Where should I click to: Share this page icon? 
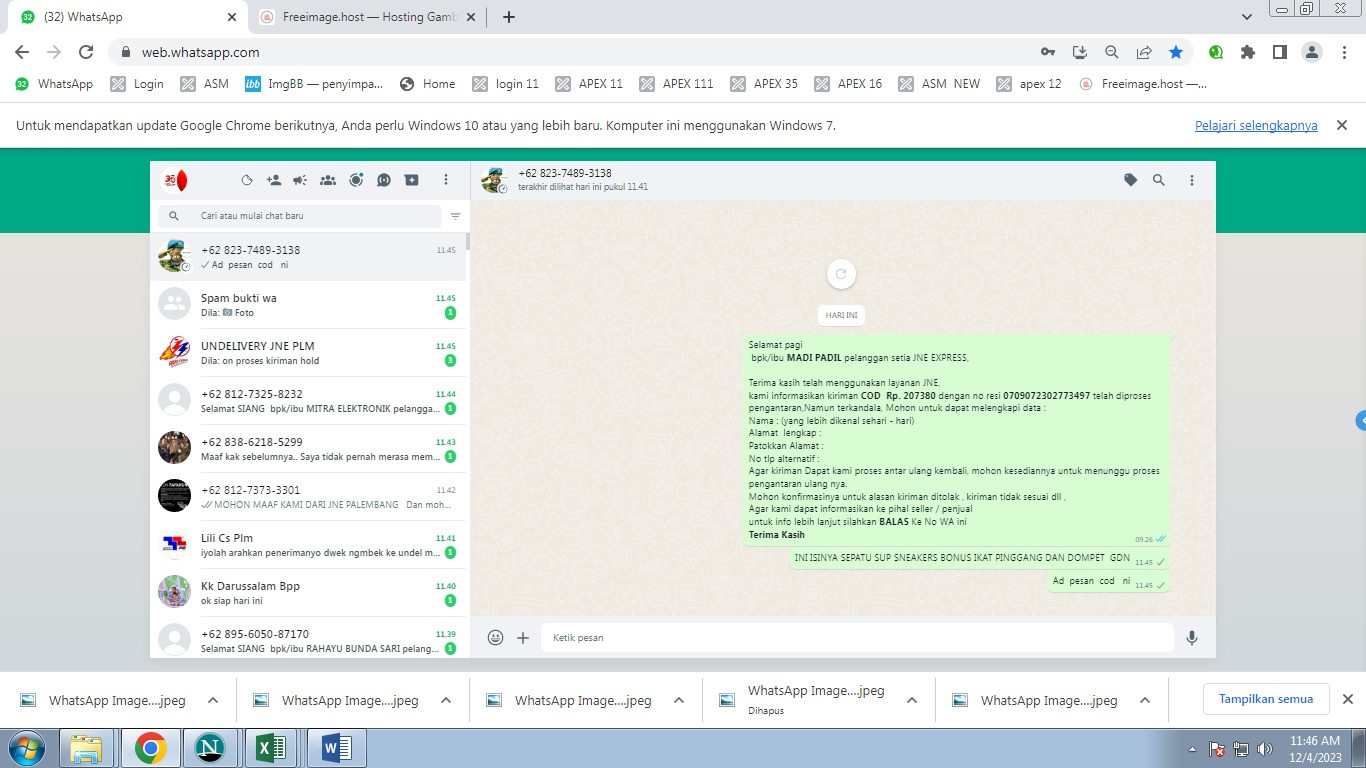coord(1144,52)
